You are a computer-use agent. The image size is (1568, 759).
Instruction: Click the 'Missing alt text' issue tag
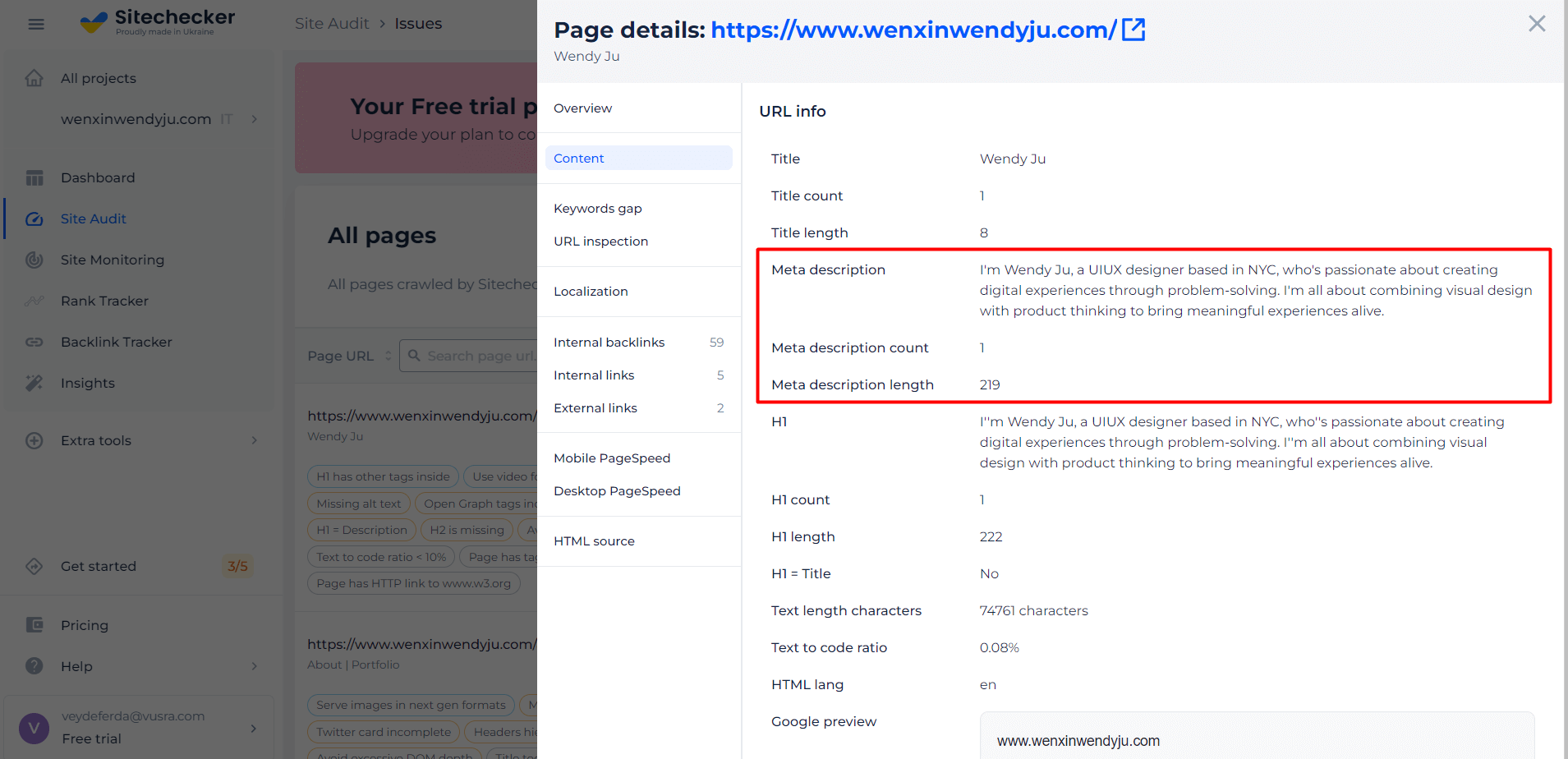pyautogui.click(x=359, y=504)
